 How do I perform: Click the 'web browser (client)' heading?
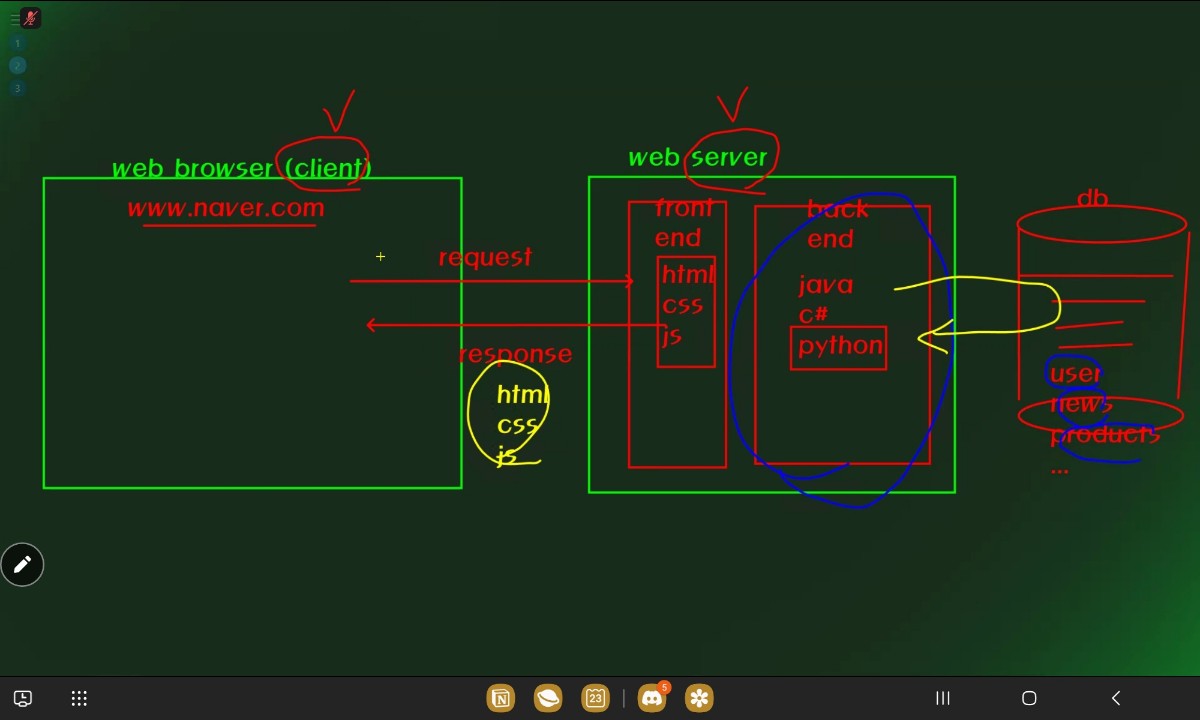[x=241, y=168]
